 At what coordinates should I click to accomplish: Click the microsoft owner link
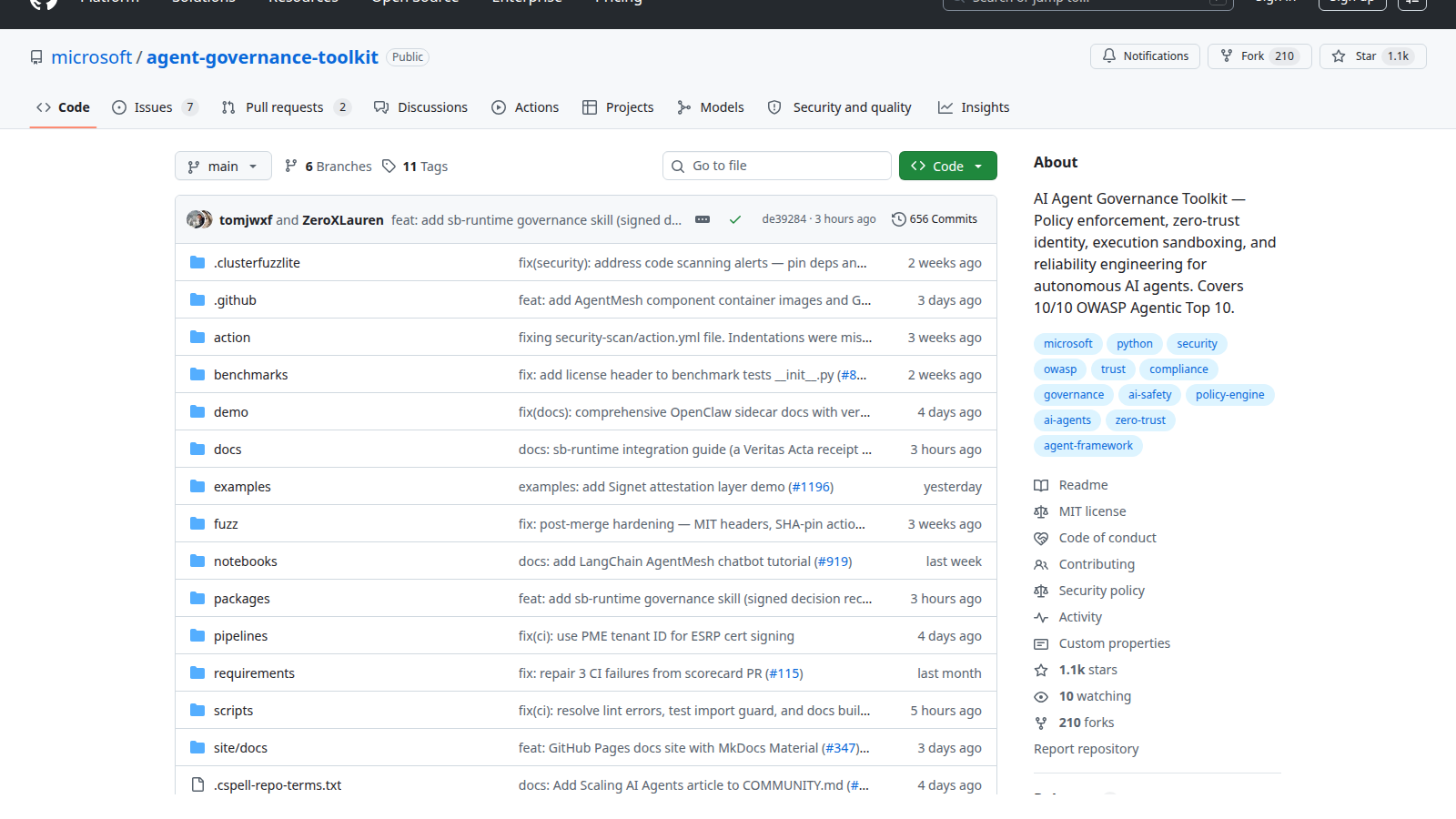[92, 57]
